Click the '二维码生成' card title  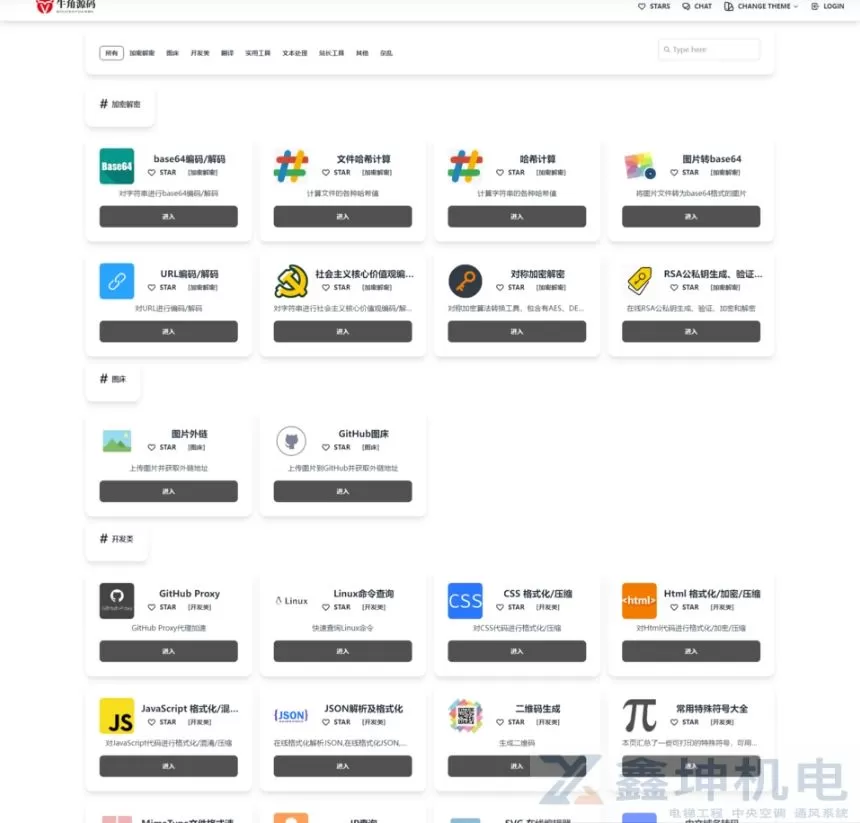tap(538, 709)
